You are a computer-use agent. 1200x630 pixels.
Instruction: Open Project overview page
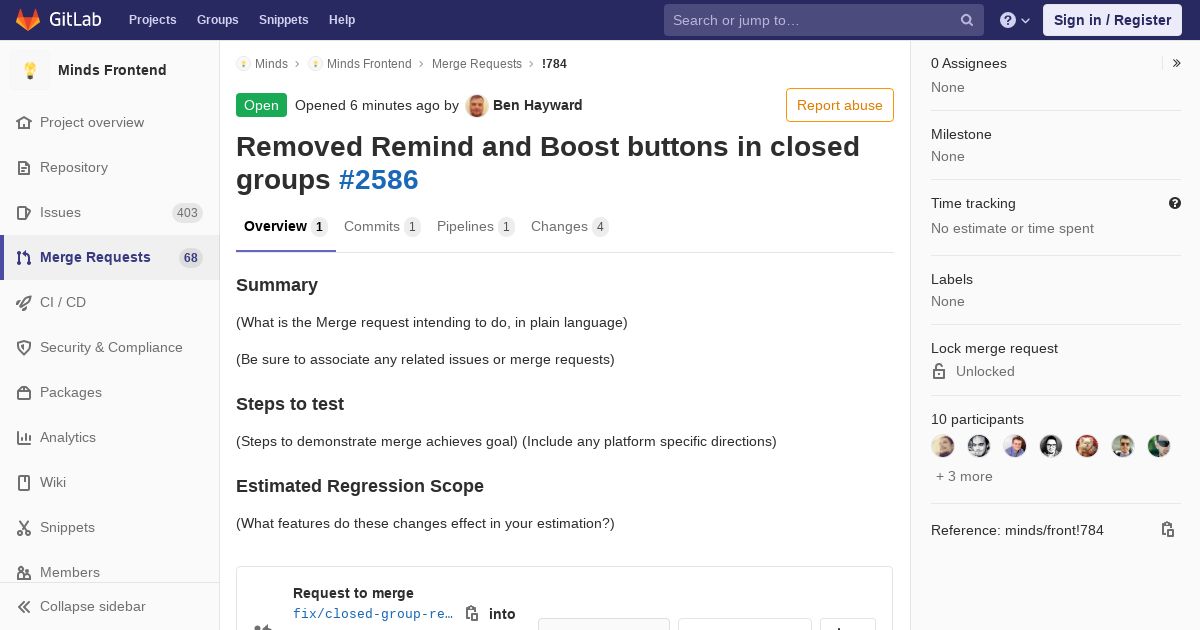[x=92, y=122]
